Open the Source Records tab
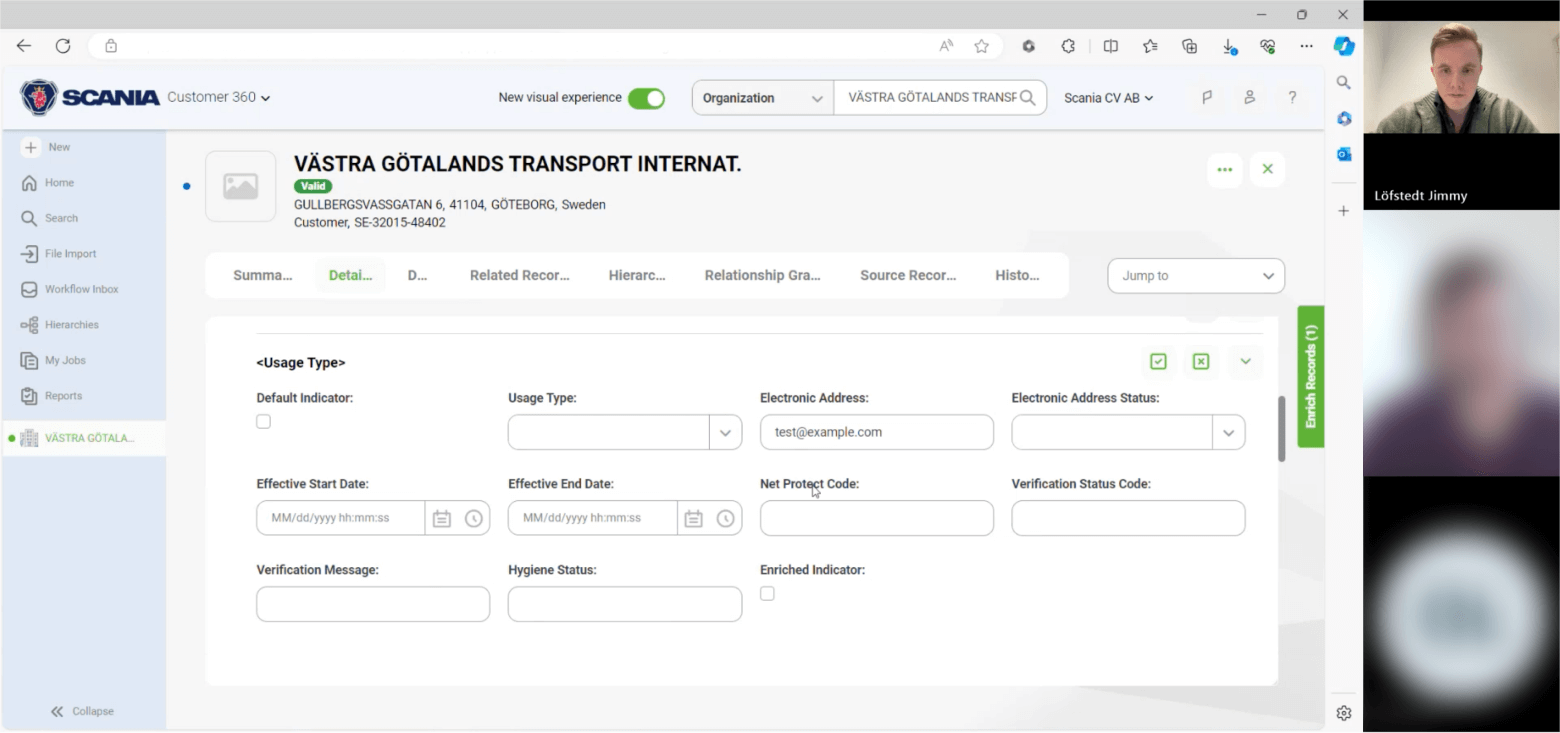Image resolution: width=1560 pixels, height=733 pixels. (908, 275)
